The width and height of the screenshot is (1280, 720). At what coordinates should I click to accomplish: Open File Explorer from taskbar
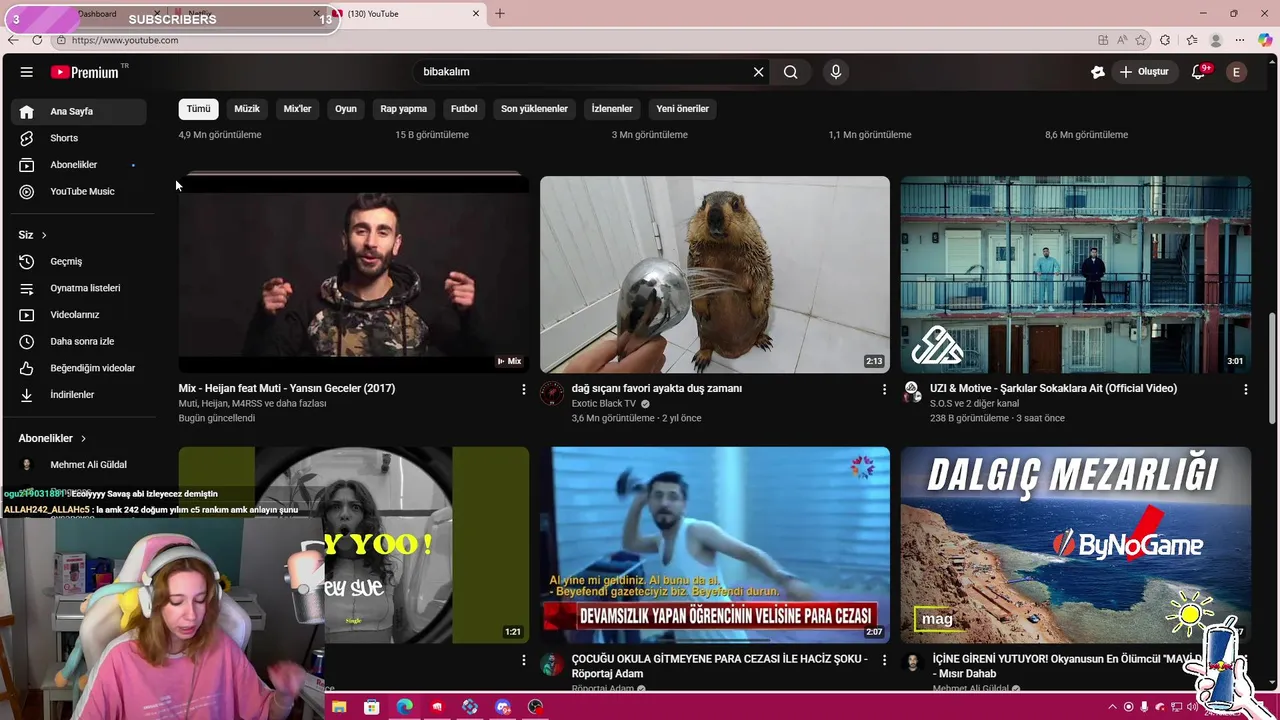(339, 707)
